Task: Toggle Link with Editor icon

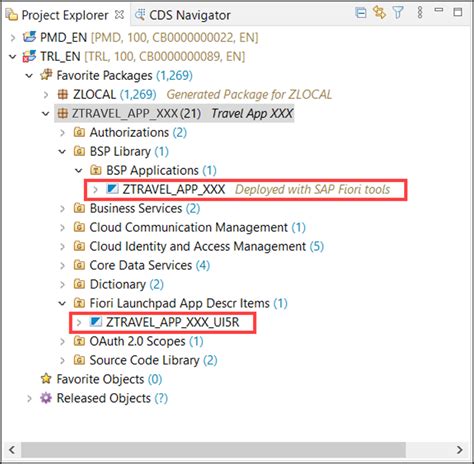Action: pyautogui.click(x=379, y=13)
